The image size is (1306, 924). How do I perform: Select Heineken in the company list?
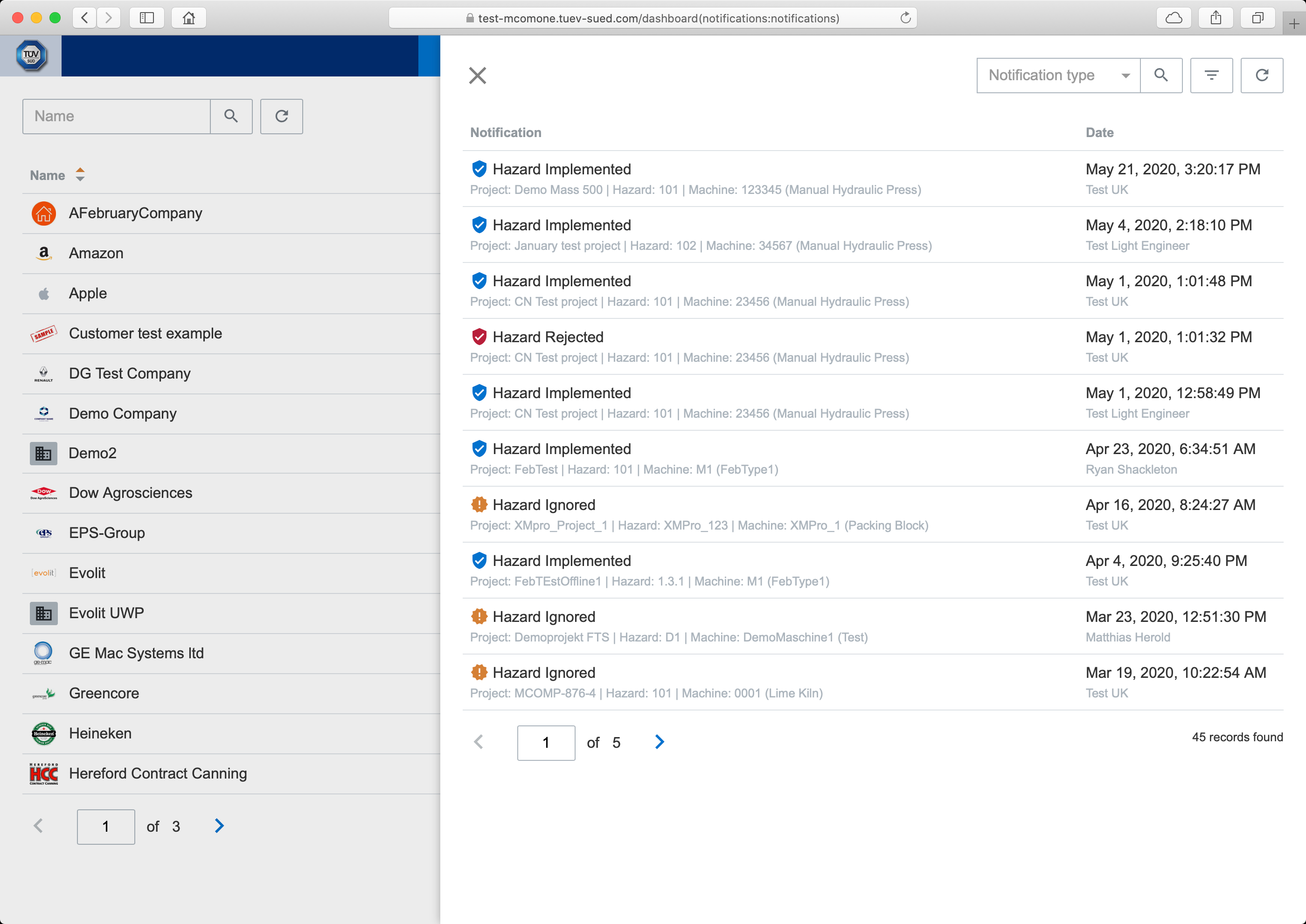pos(100,733)
